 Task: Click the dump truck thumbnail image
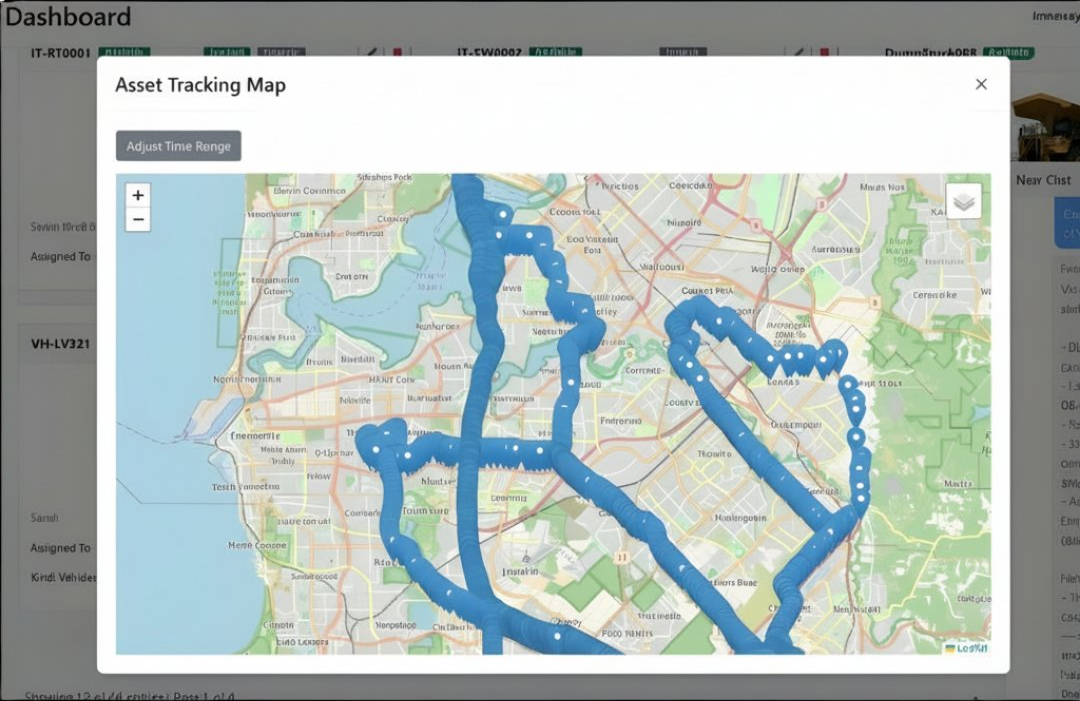point(1045,125)
